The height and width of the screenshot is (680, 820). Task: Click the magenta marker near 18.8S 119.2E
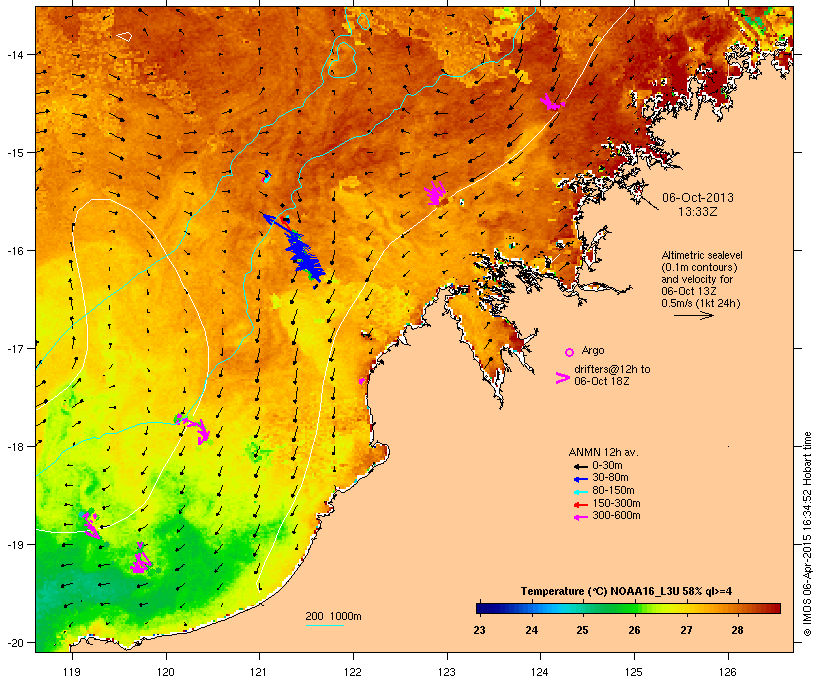coord(91,524)
